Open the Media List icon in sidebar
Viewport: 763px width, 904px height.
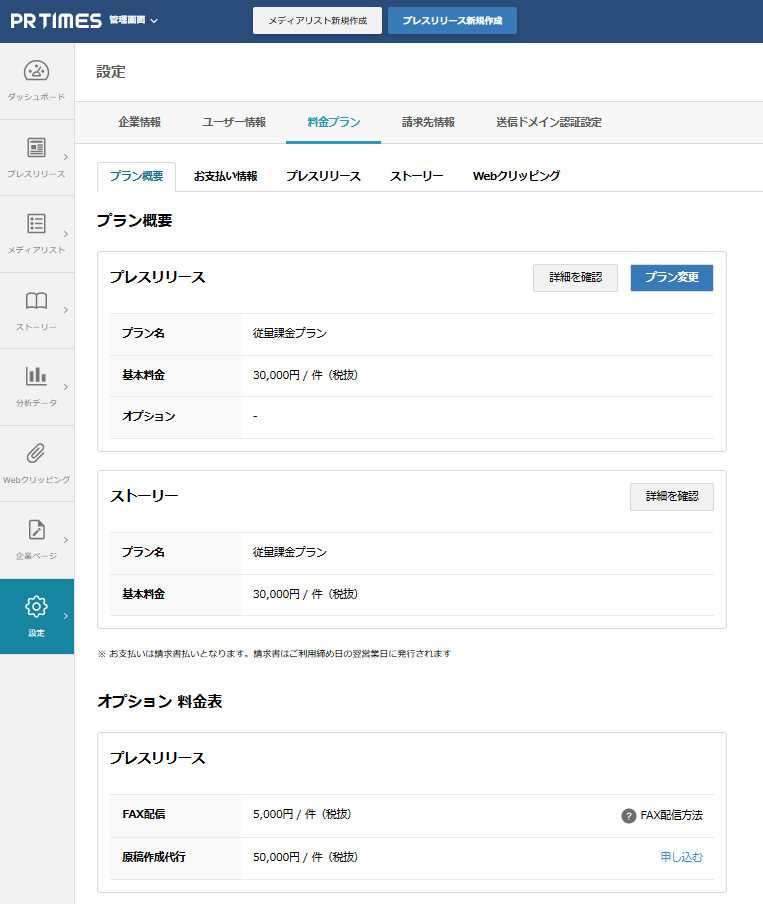click(36, 224)
